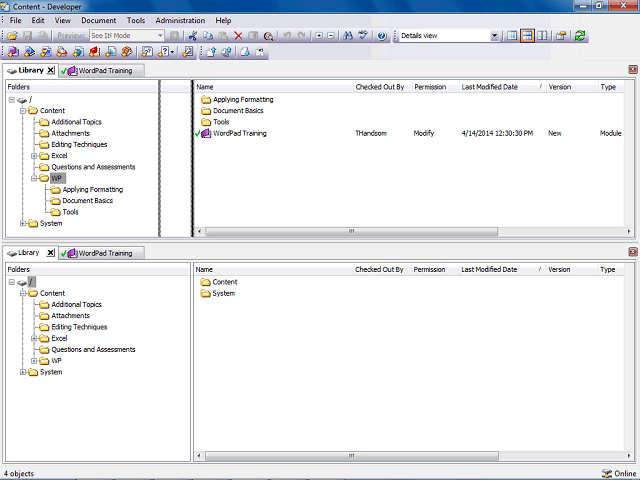Switch to single pane layout button
Viewport: 640px width, 480px height.
(x=512, y=36)
